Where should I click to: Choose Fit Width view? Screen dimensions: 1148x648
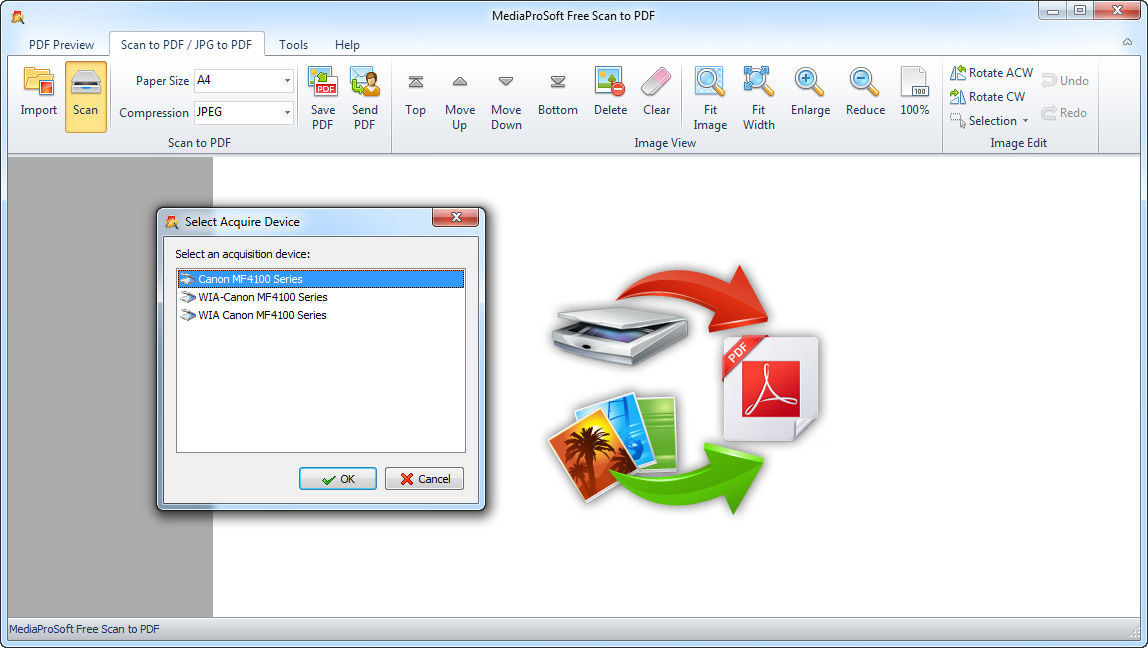tap(758, 98)
